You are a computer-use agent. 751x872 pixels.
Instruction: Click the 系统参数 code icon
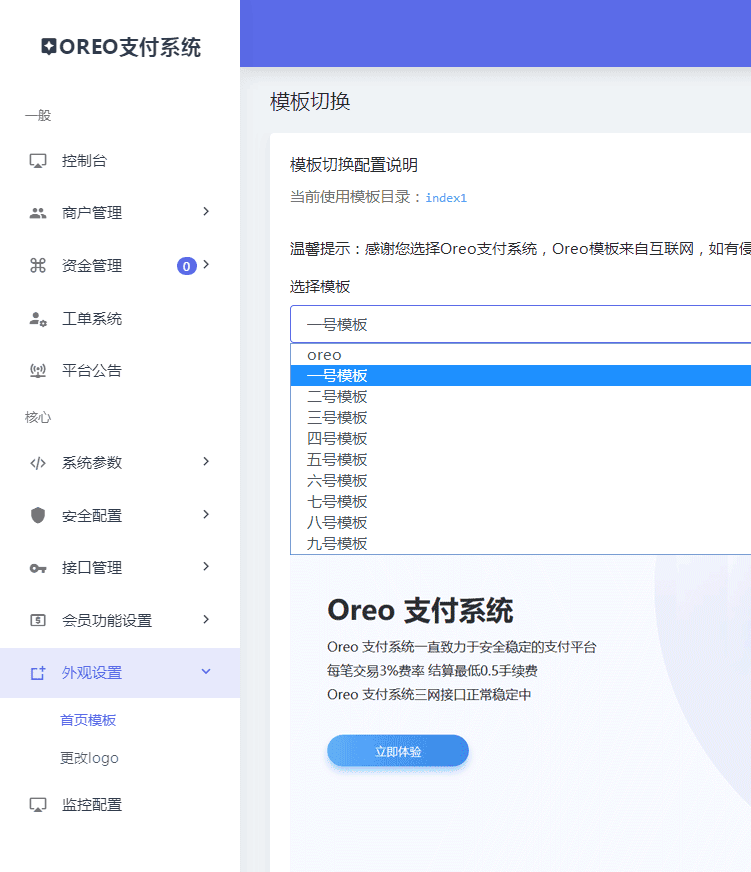pos(38,463)
